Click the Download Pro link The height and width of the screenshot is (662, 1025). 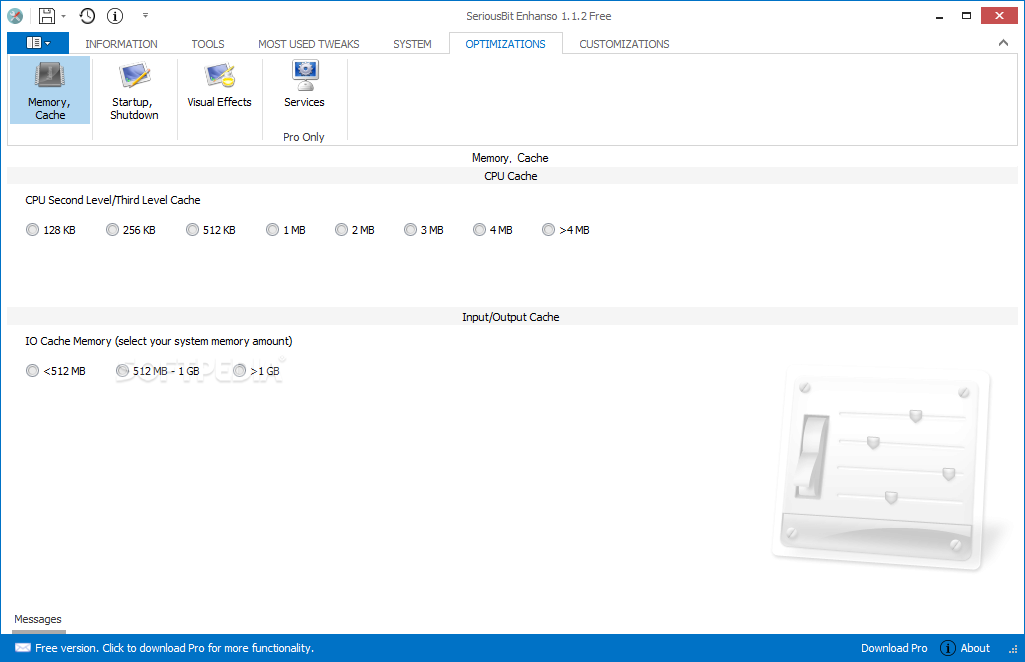point(894,648)
